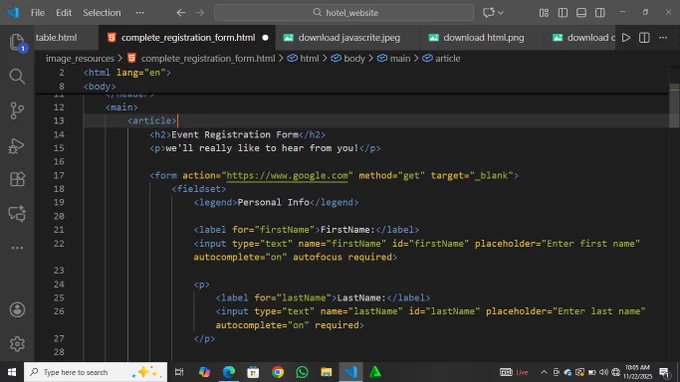The width and height of the screenshot is (680, 382).
Task: Click the Event Registration Form heading text
Action: point(235,134)
